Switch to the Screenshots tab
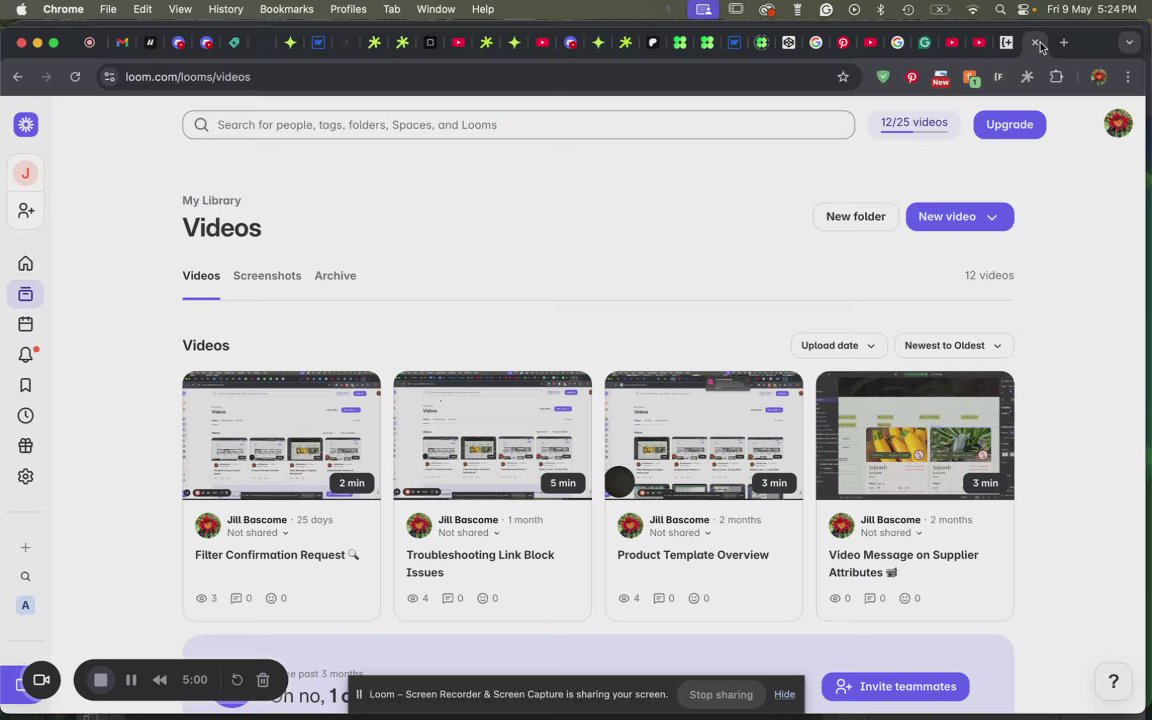 click(267, 276)
